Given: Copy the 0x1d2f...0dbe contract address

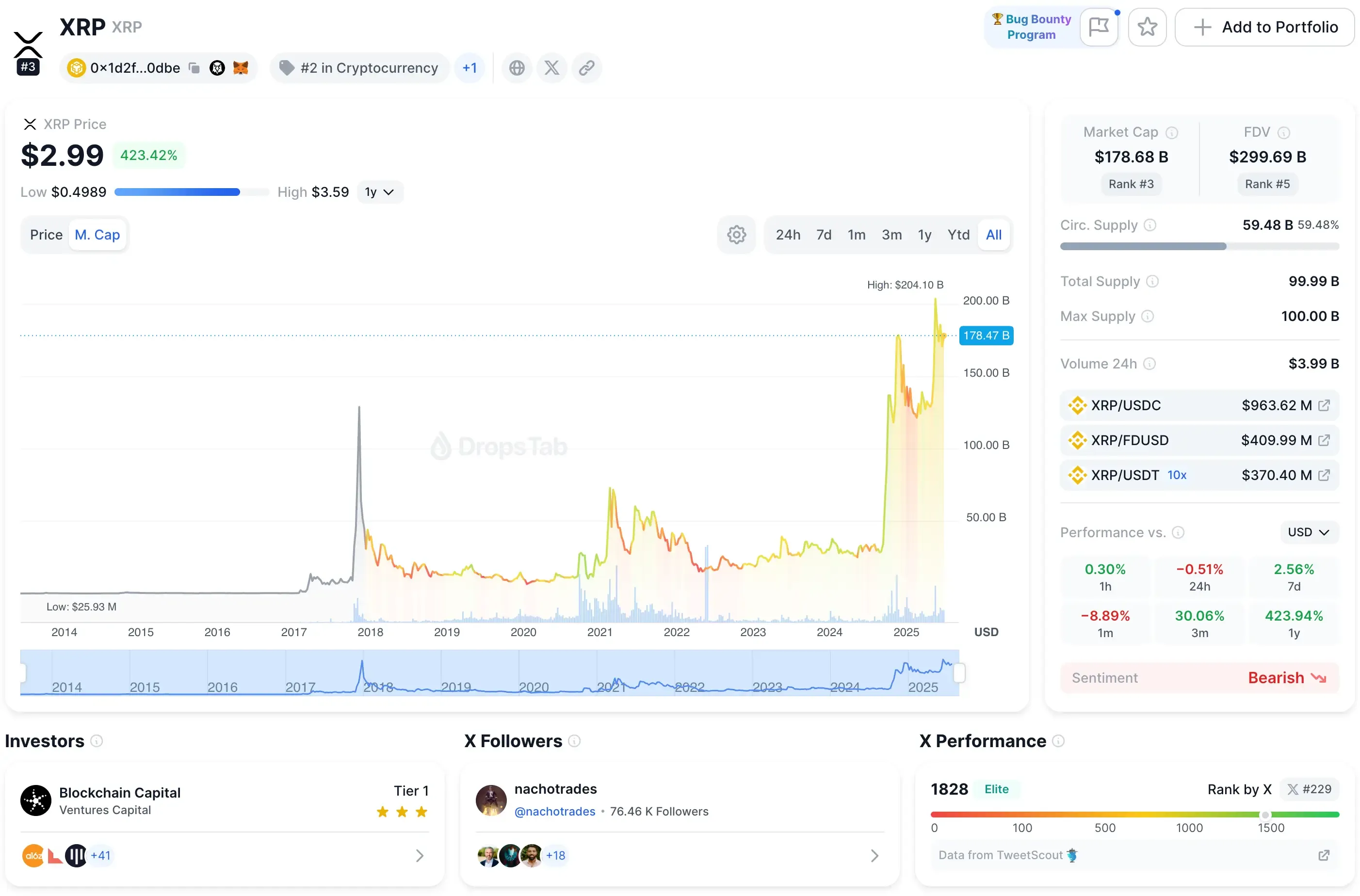Looking at the screenshot, I should click(194, 67).
